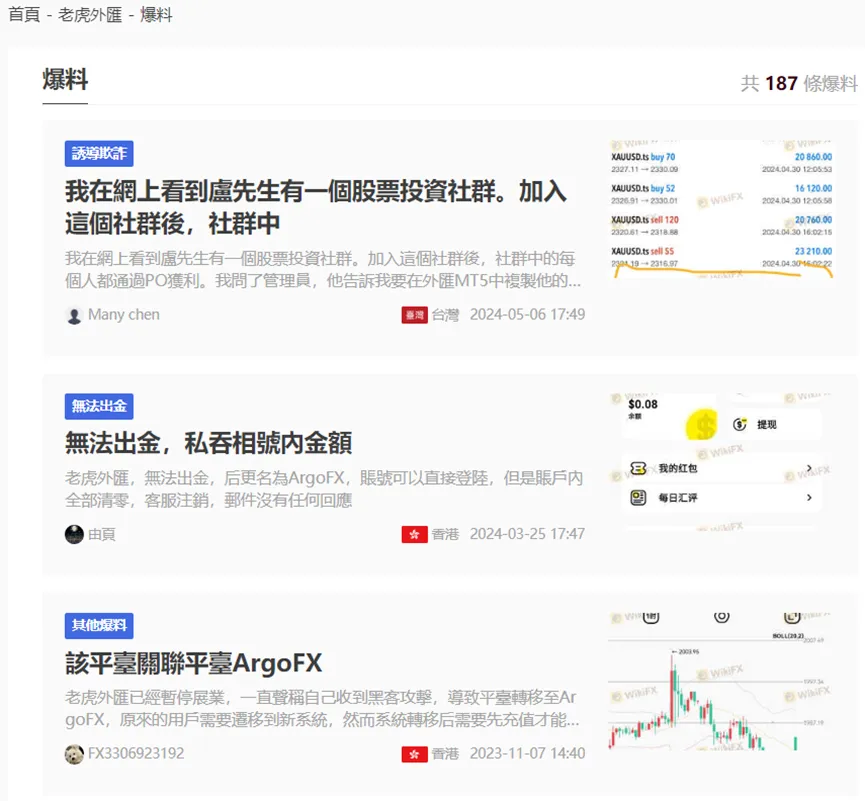Open post titled 無法出金，私吞相號內金額
Screen dimensions: 865x801
point(209,443)
